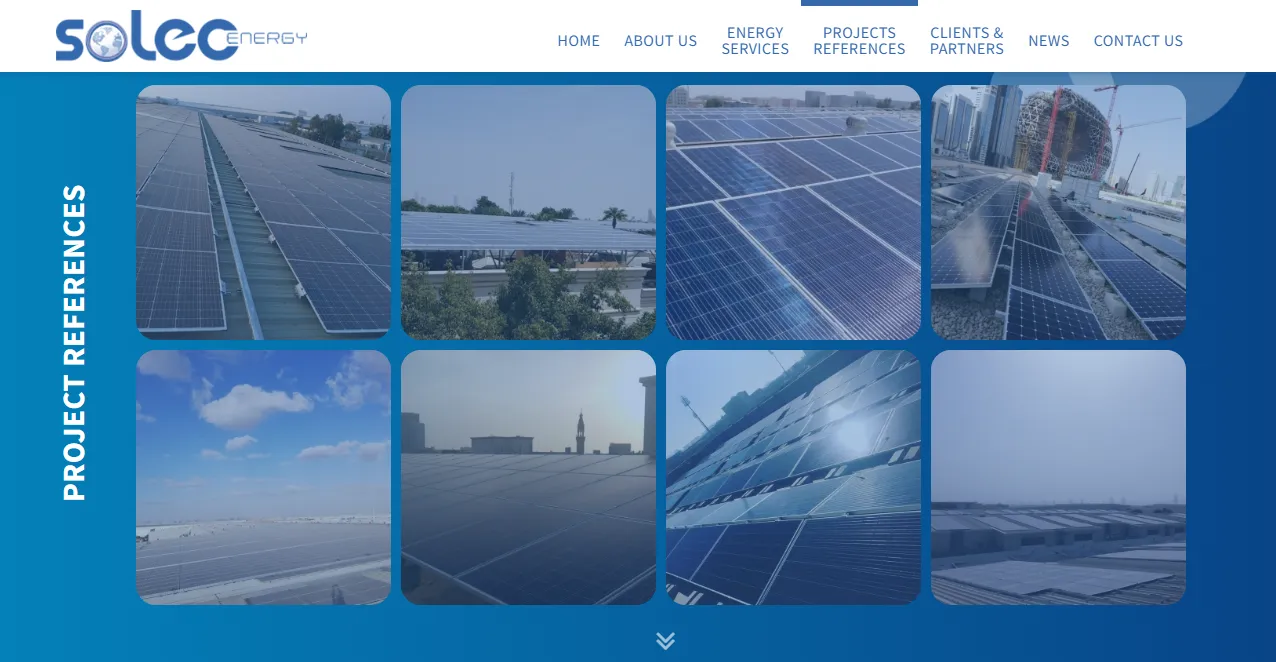Open the angled panels with sun glare image

(793, 477)
